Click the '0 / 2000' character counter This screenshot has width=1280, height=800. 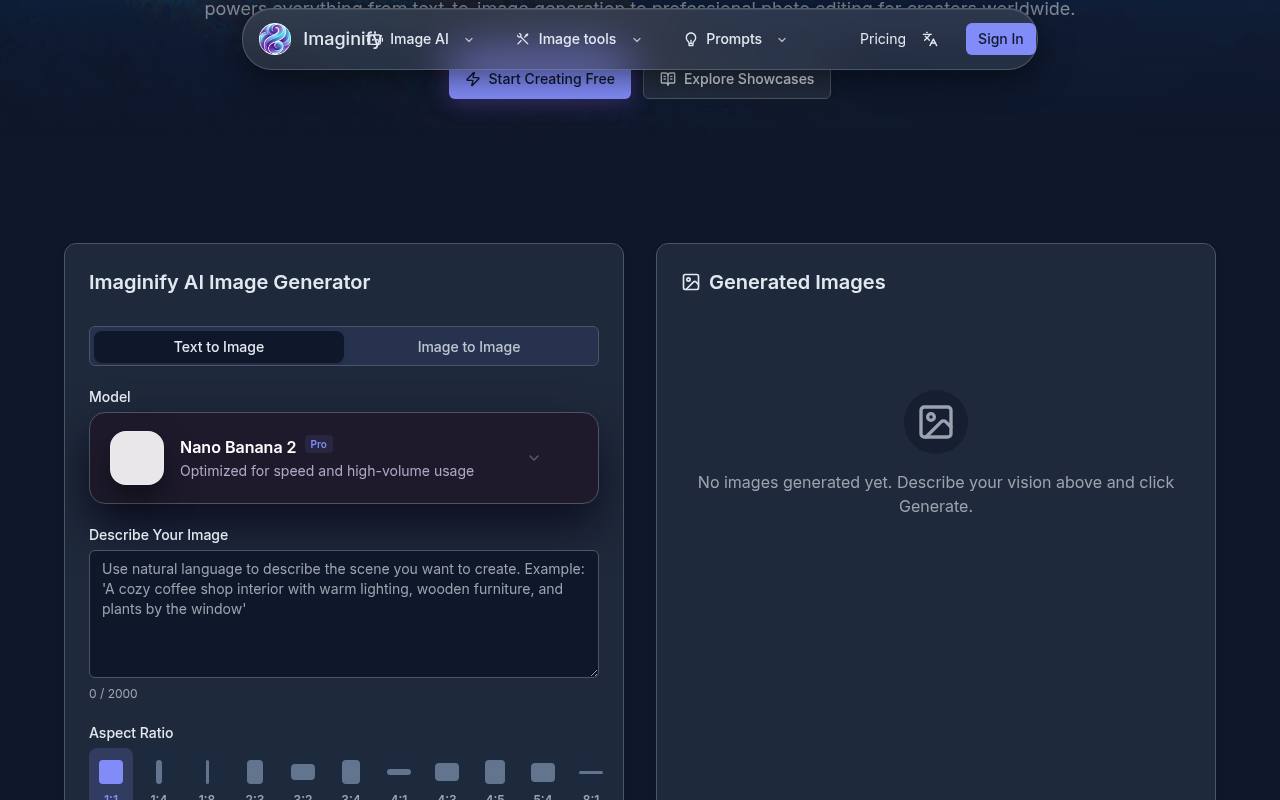(113, 694)
